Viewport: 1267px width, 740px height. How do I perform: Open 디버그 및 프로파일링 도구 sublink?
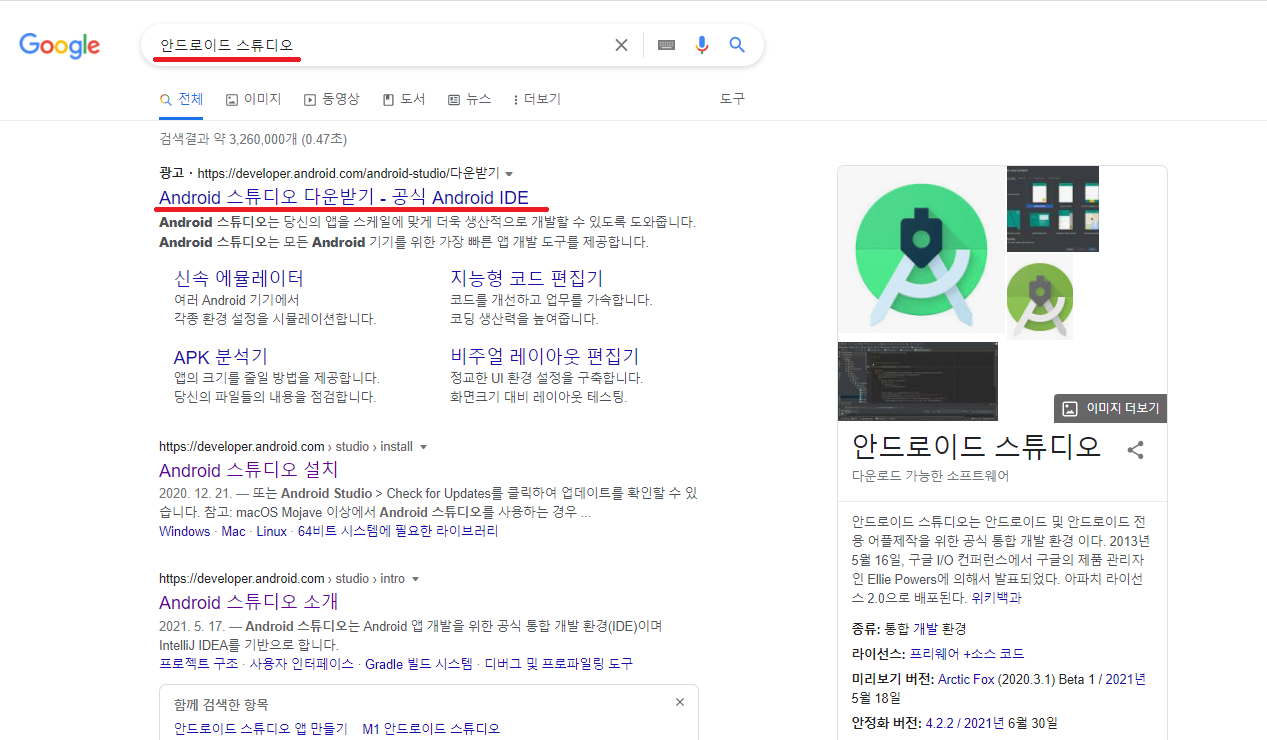tap(559, 664)
